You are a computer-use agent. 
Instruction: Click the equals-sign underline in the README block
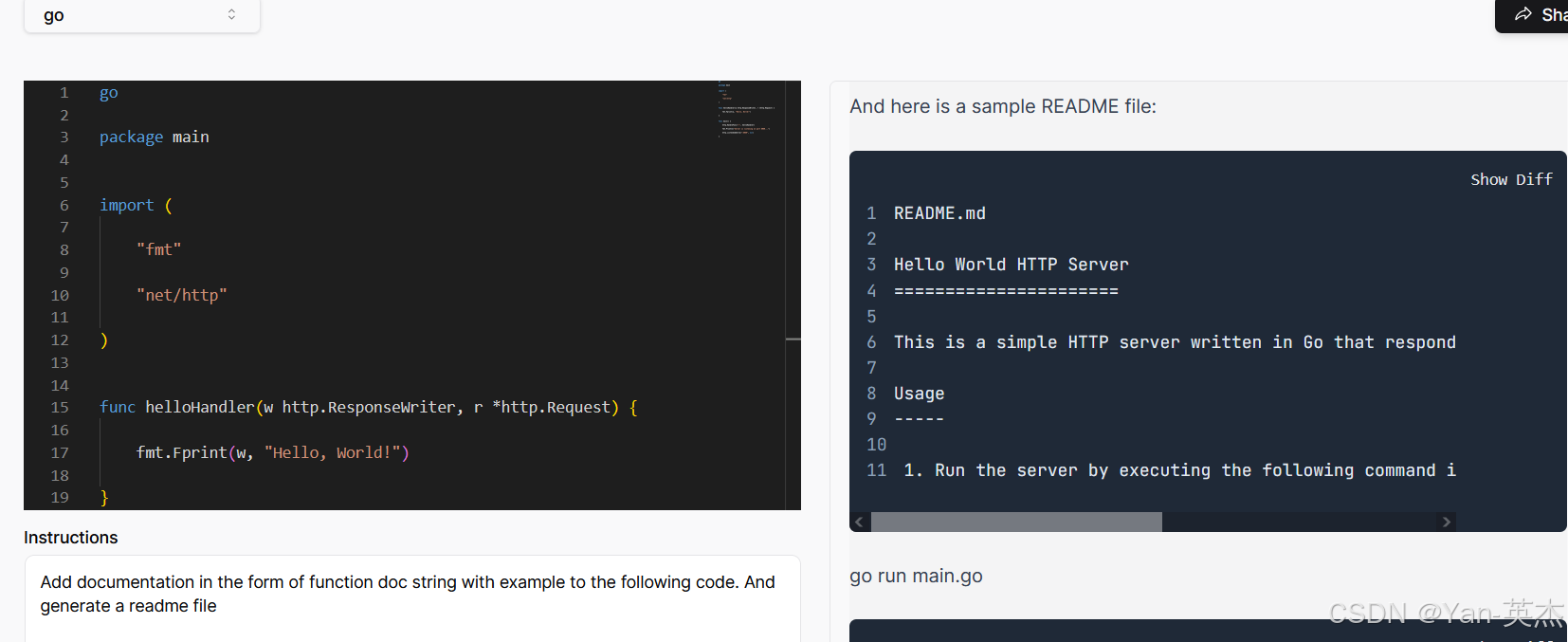coord(1006,291)
